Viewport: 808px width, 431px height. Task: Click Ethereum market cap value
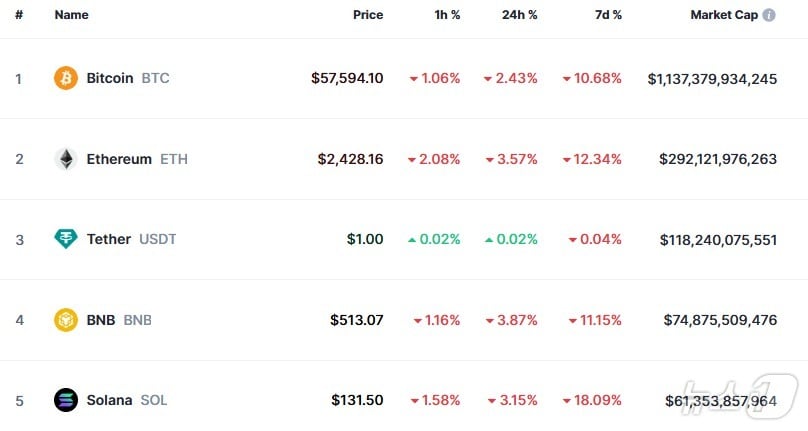(717, 159)
